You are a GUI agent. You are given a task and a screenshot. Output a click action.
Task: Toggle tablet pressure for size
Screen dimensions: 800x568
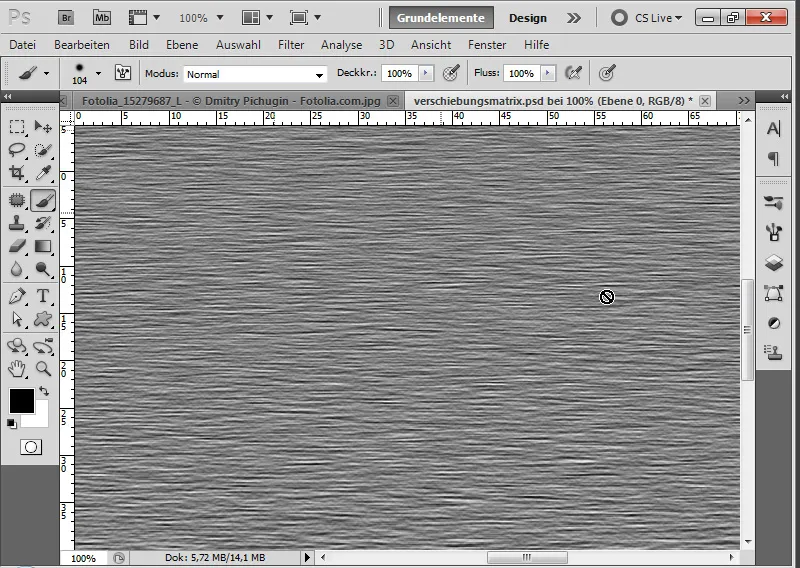tap(606, 73)
